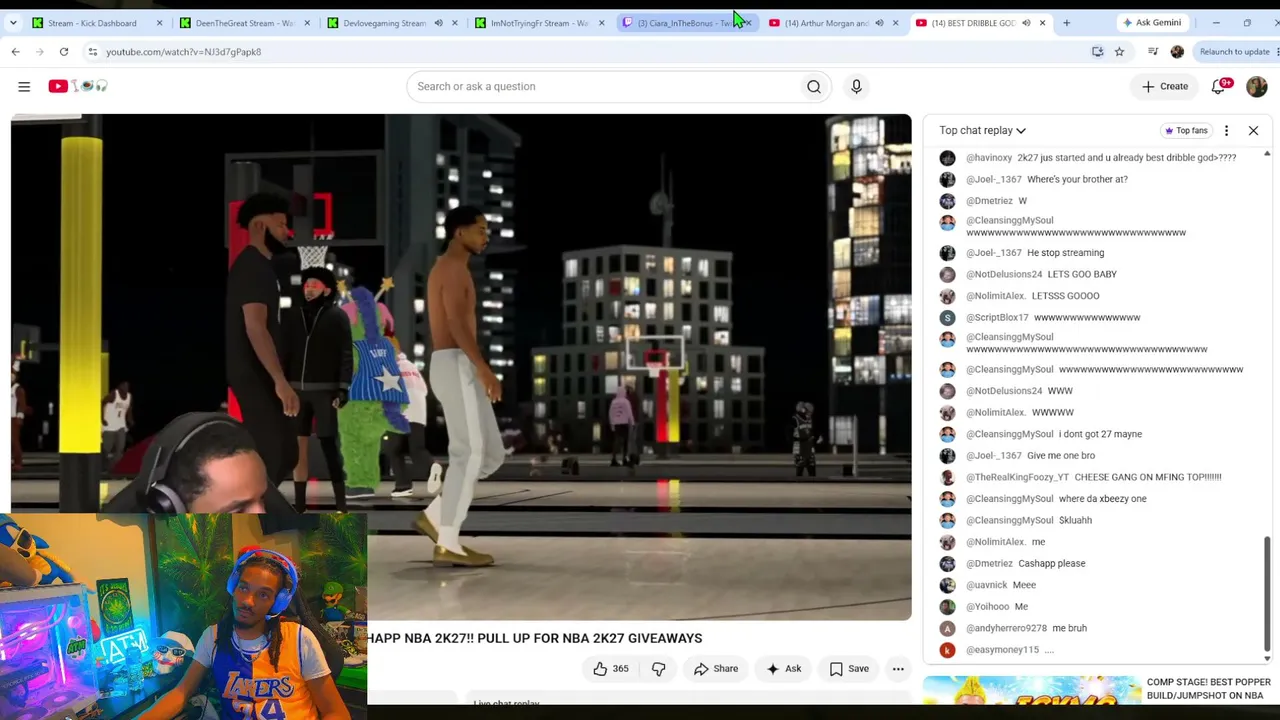The width and height of the screenshot is (1280, 720).
Task: Install app icon in the address bar
Action: (1098, 52)
